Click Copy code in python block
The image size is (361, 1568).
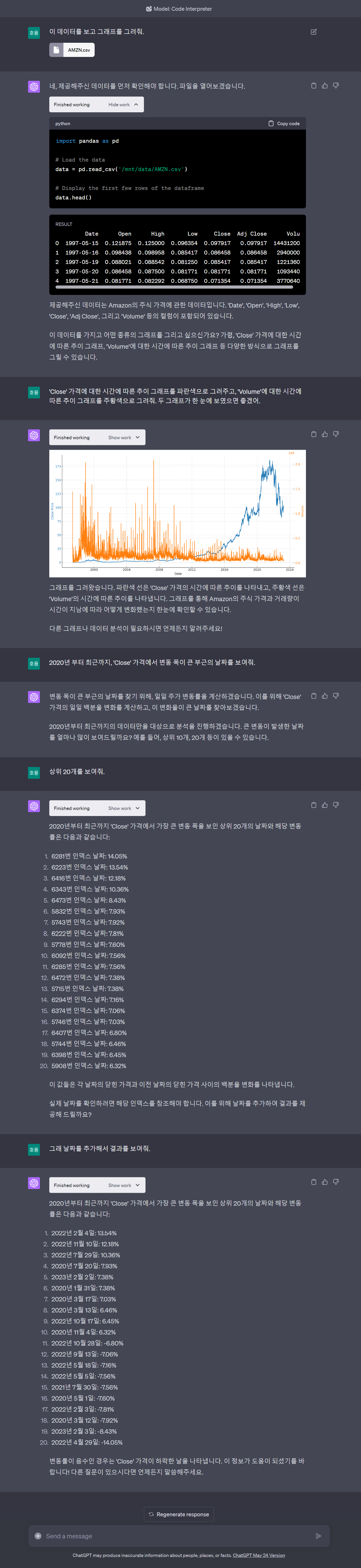click(x=284, y=124)
